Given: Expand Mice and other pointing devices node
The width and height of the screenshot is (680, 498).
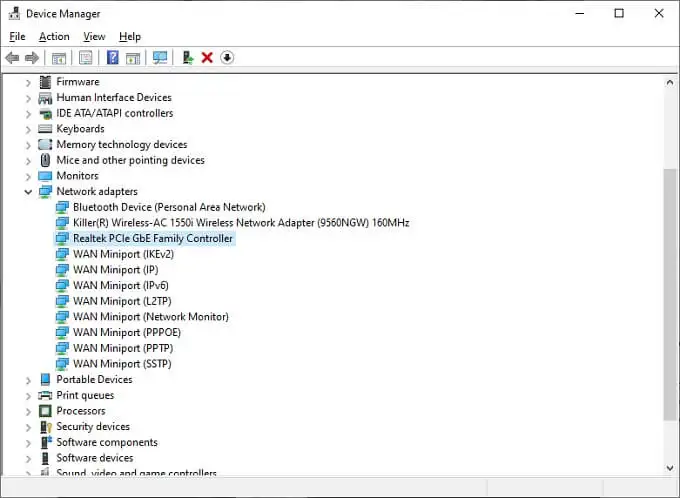Looking at the screenshot, I should click(28, 161).
